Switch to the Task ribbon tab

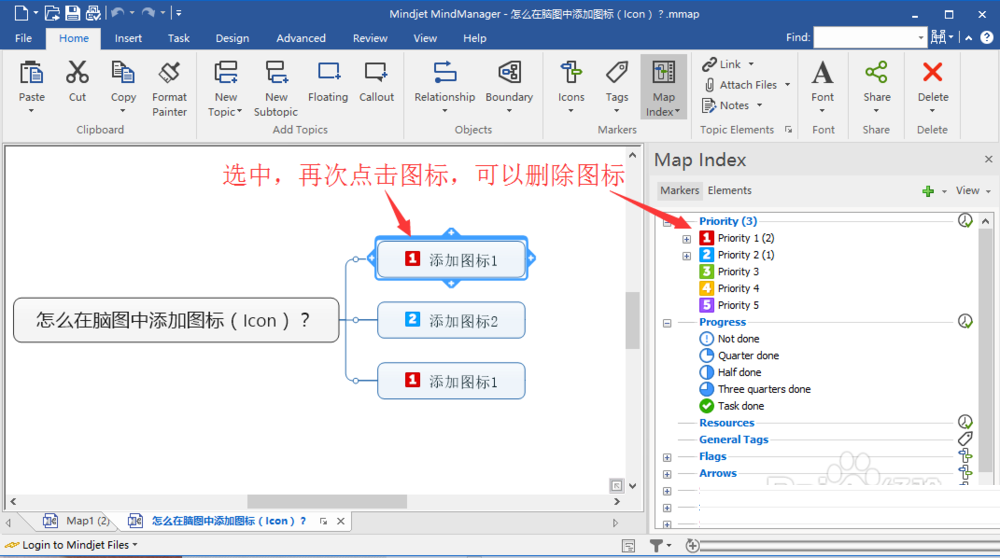(179, 38)
